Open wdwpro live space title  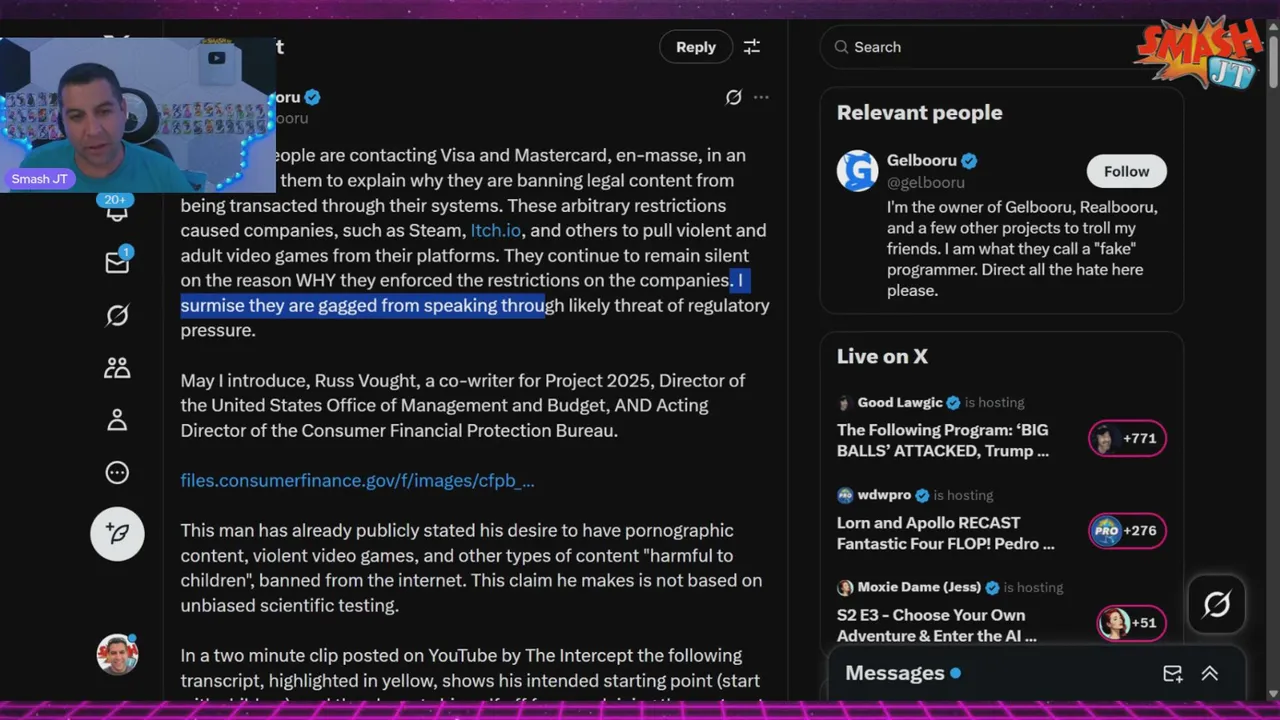coord(945,533)
